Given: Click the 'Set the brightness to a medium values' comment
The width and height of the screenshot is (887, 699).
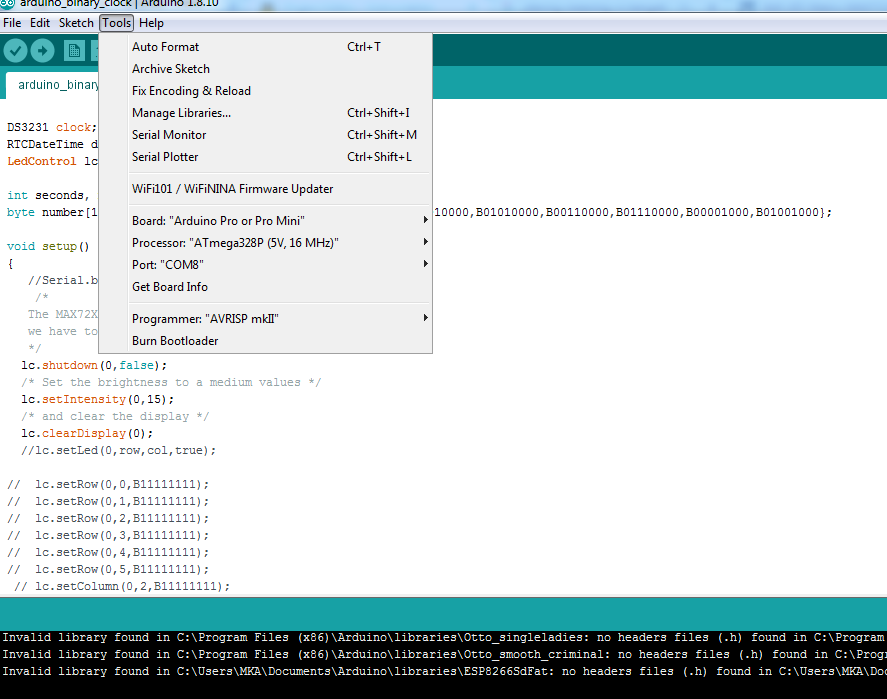Looking at the screenshot, I should pyautogui.click(x=171, y=382).
